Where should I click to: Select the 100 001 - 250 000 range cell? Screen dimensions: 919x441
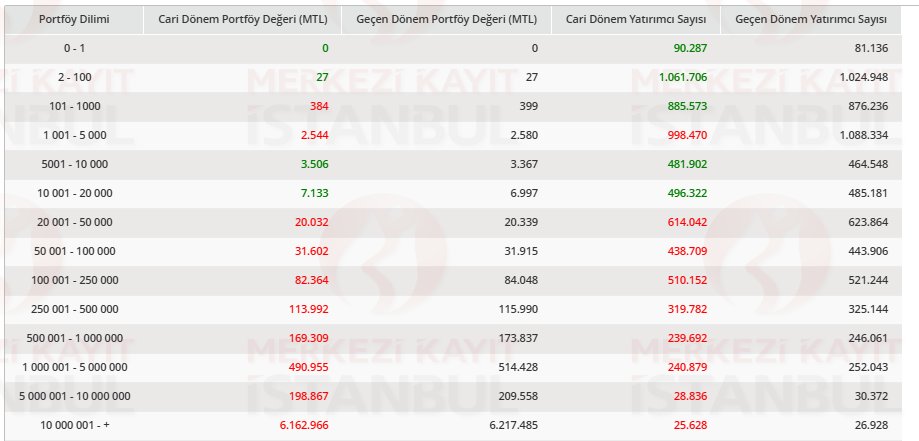point(74,280)
